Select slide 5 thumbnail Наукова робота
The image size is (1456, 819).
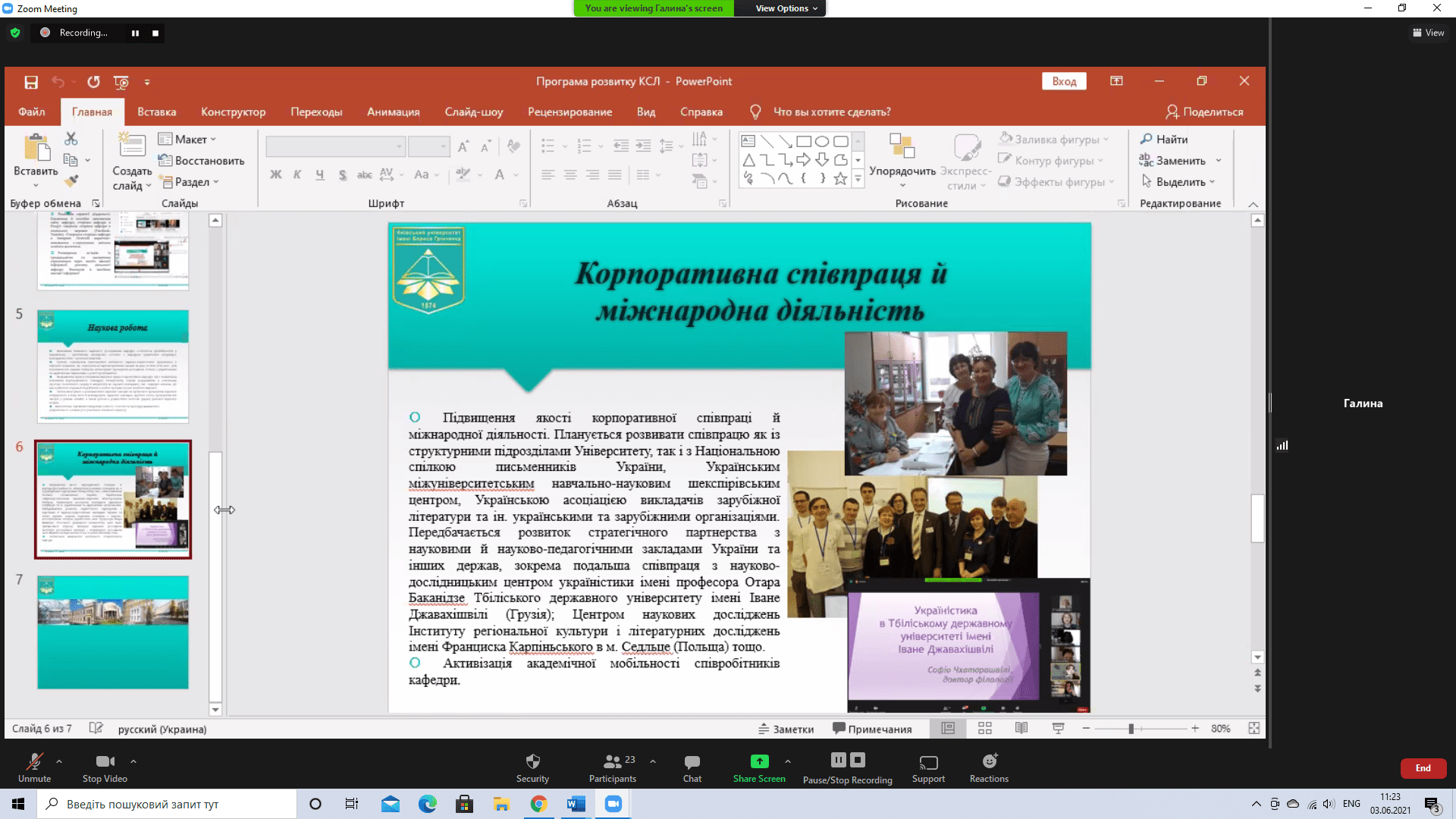(x=113, y=366)
